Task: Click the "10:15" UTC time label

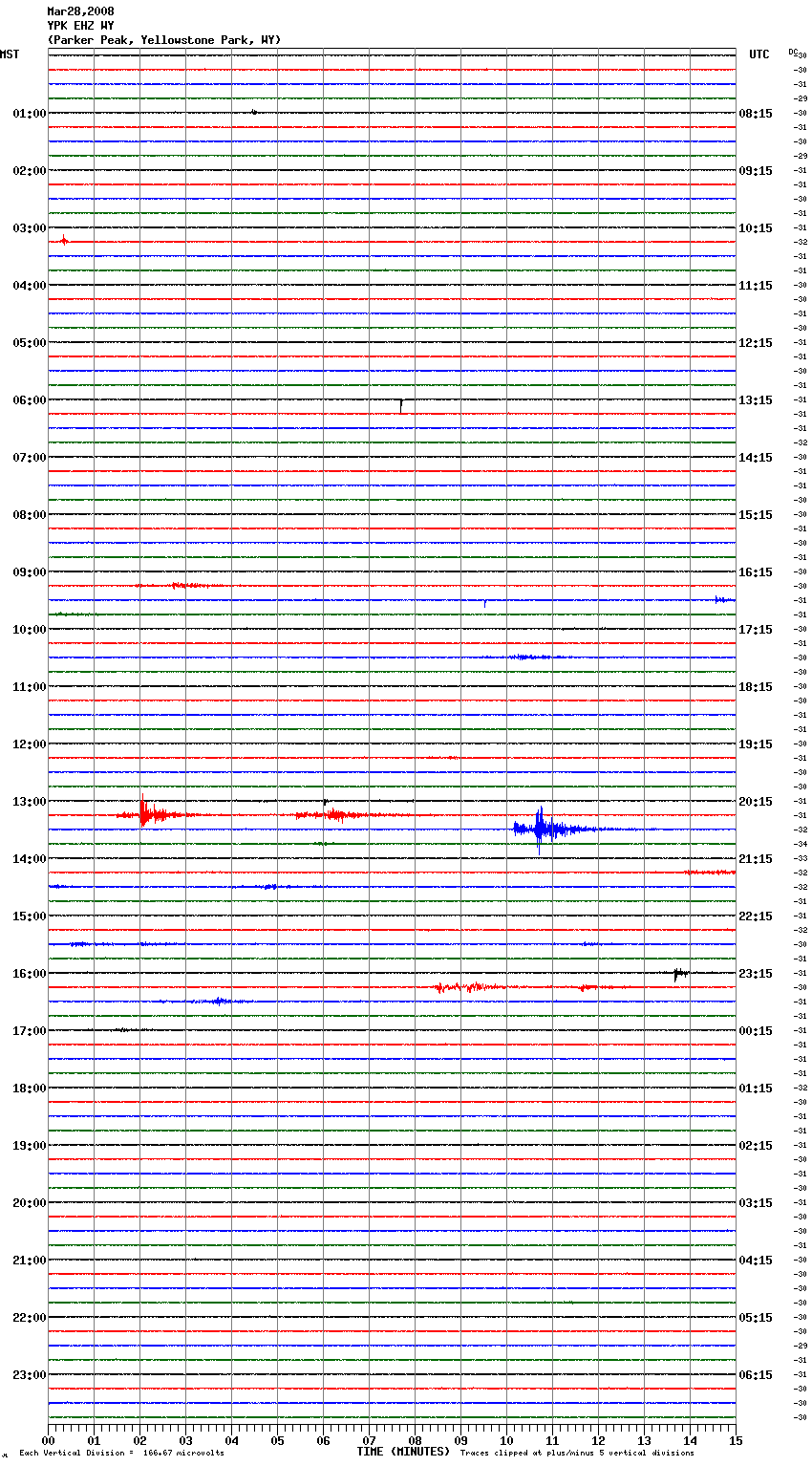Action: (x=756, y=228)
